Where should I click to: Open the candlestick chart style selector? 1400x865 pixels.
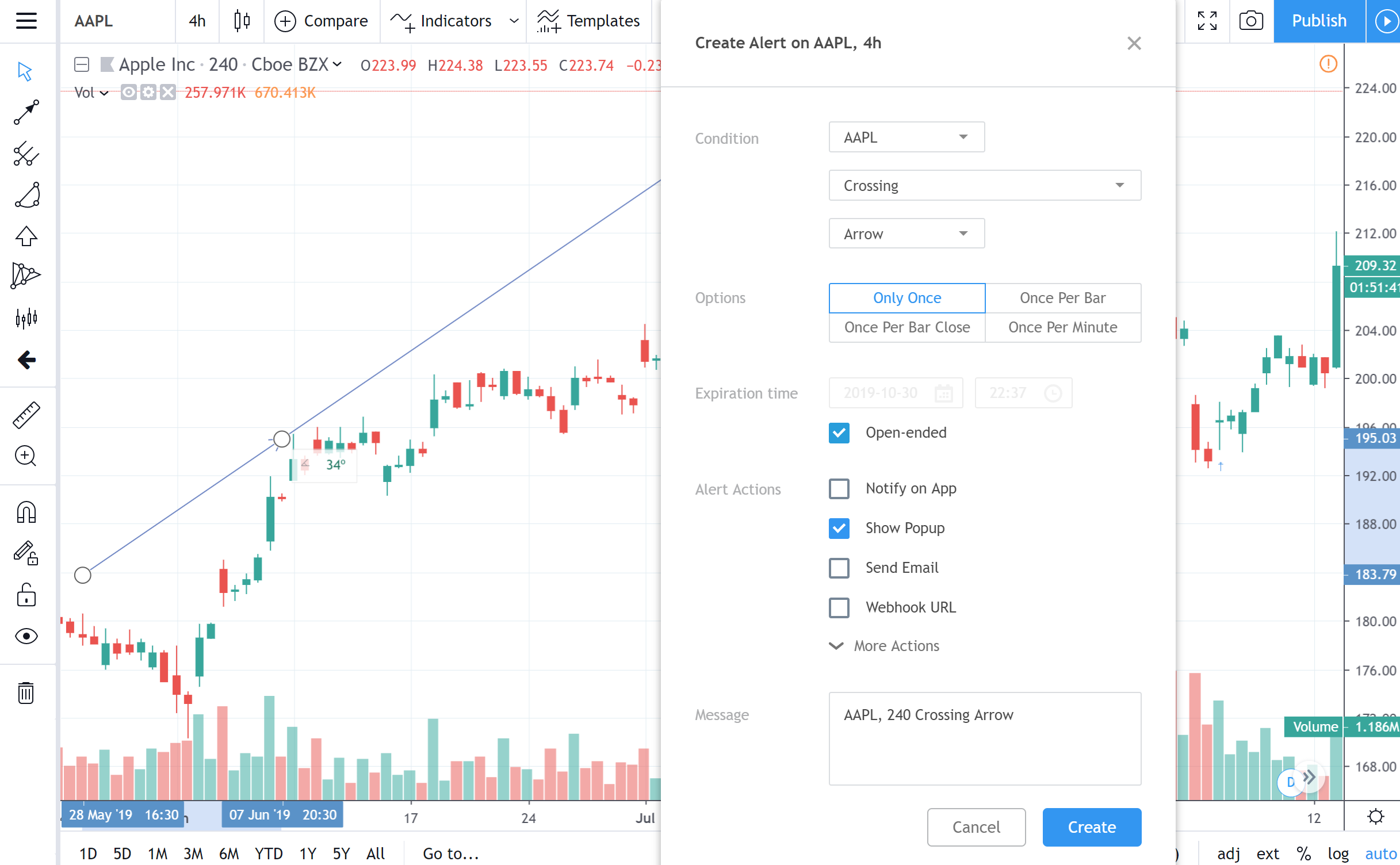[242, 21]
